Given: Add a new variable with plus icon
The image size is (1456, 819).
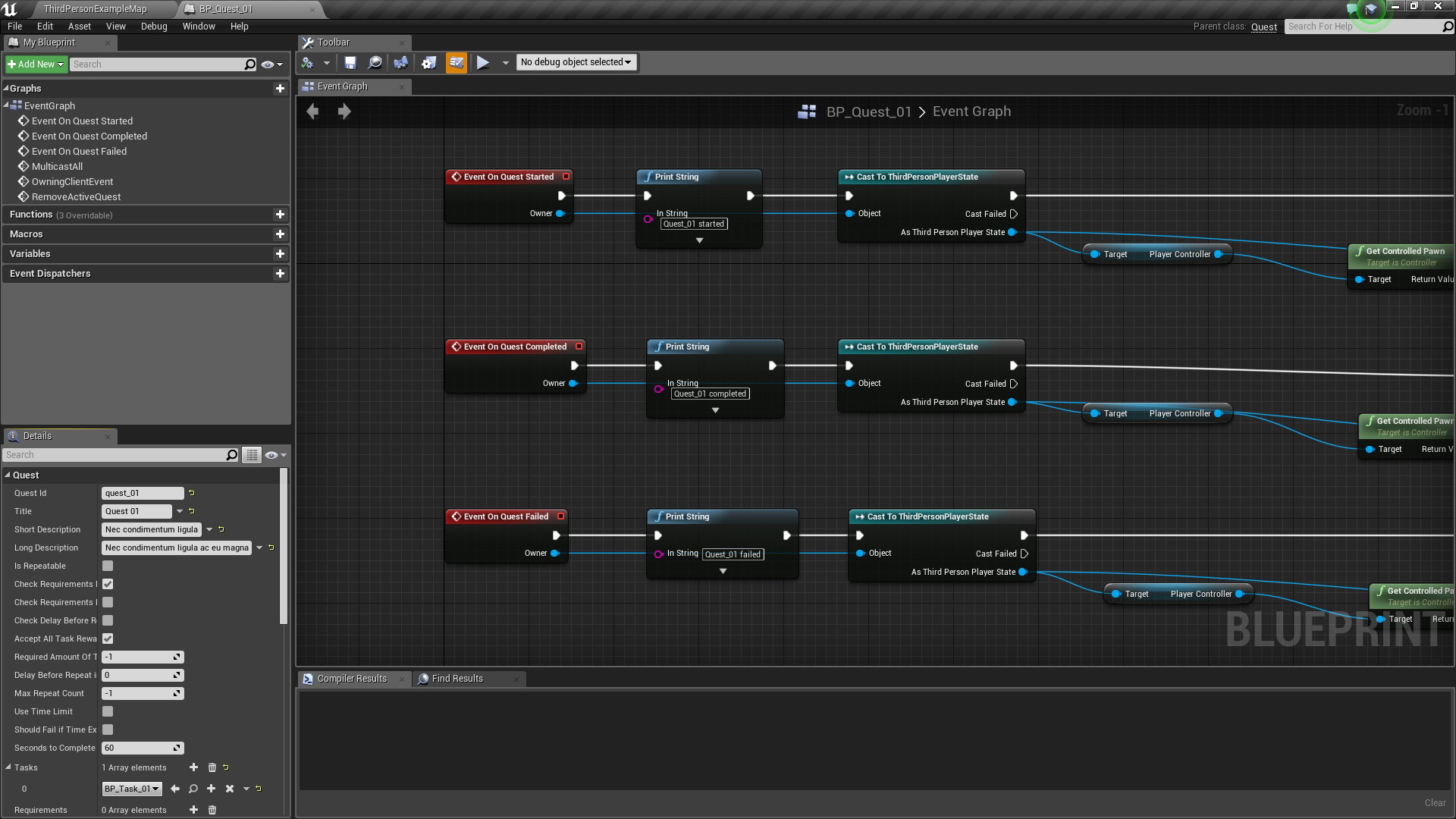Looking at the screenshot, I should (280, 254).
